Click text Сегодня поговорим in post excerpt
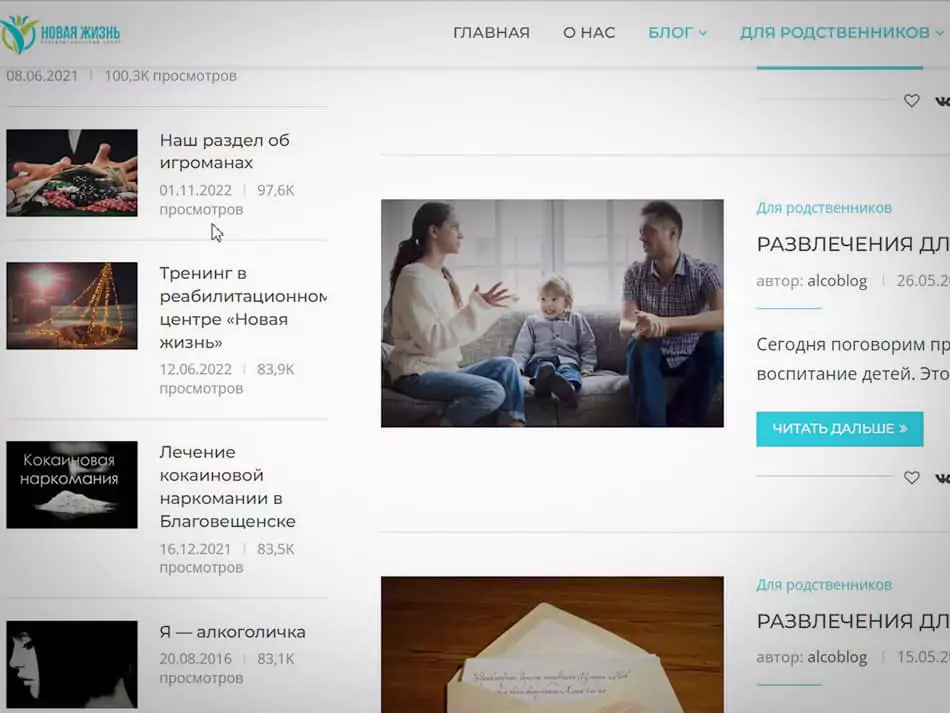The width and height of the screenshot is (950, 713). click(839, 345)
